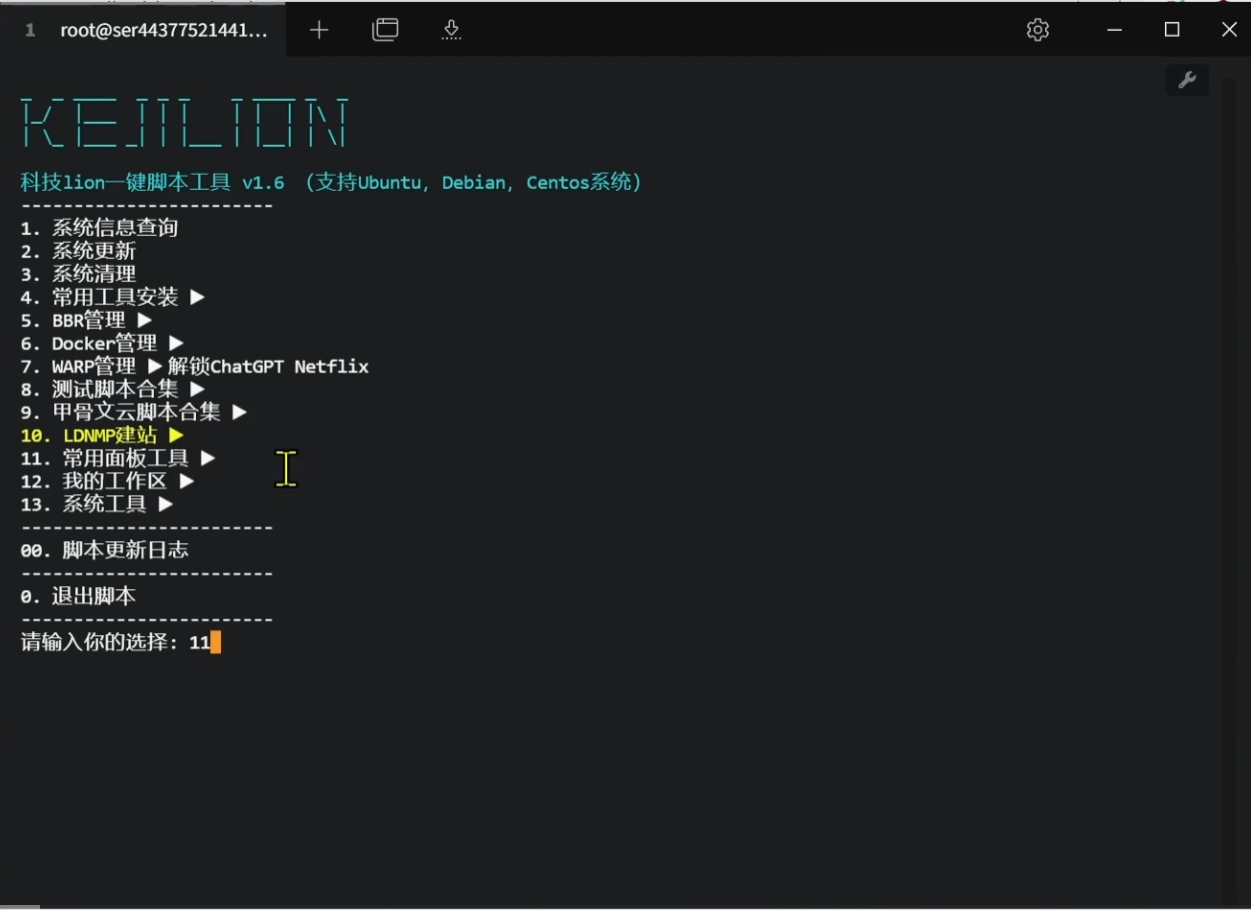1251x910 pixels.
Task: Click the yellow arrow beside LDNMP建站
Action: tap(176, 435)
